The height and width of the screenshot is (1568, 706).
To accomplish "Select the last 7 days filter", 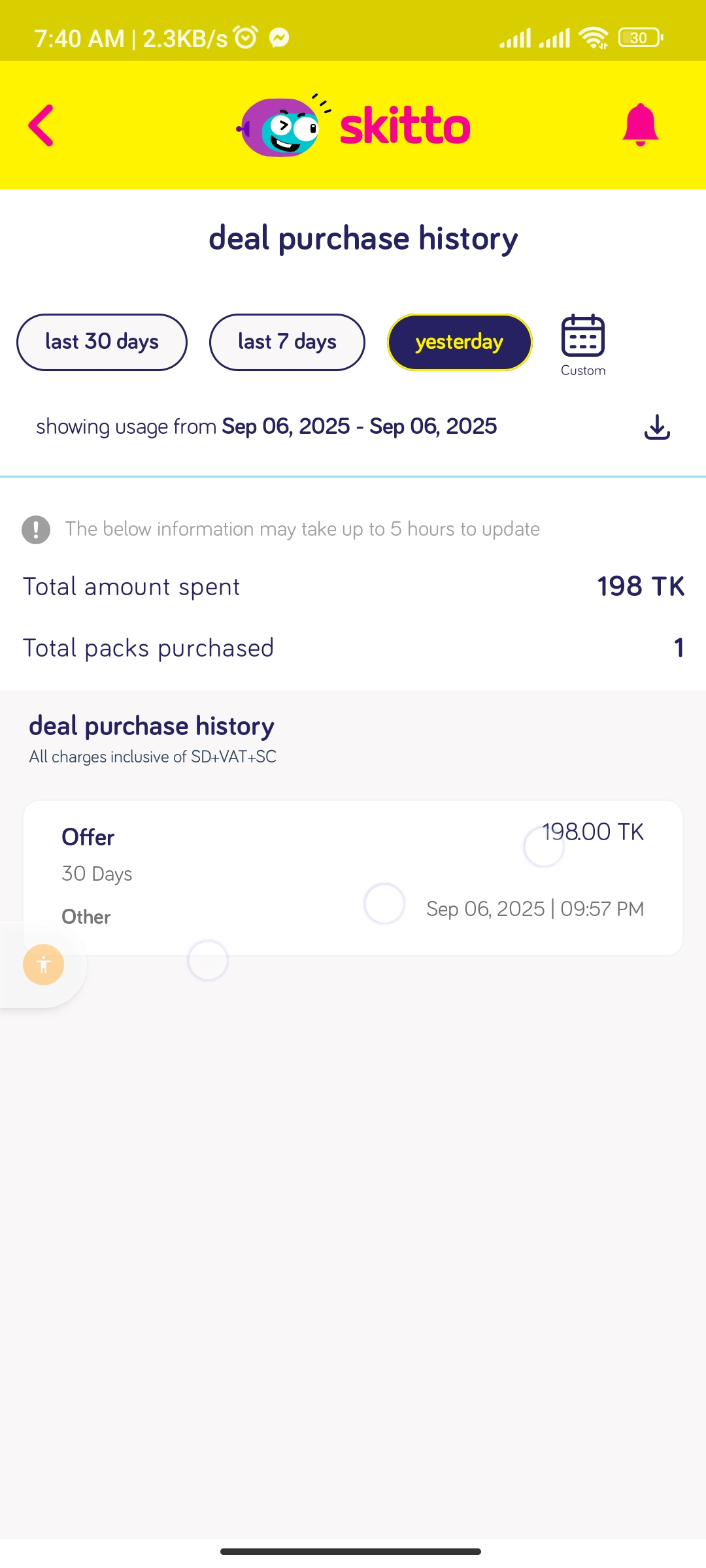I will pyautogui.click(x=287, y=342).
